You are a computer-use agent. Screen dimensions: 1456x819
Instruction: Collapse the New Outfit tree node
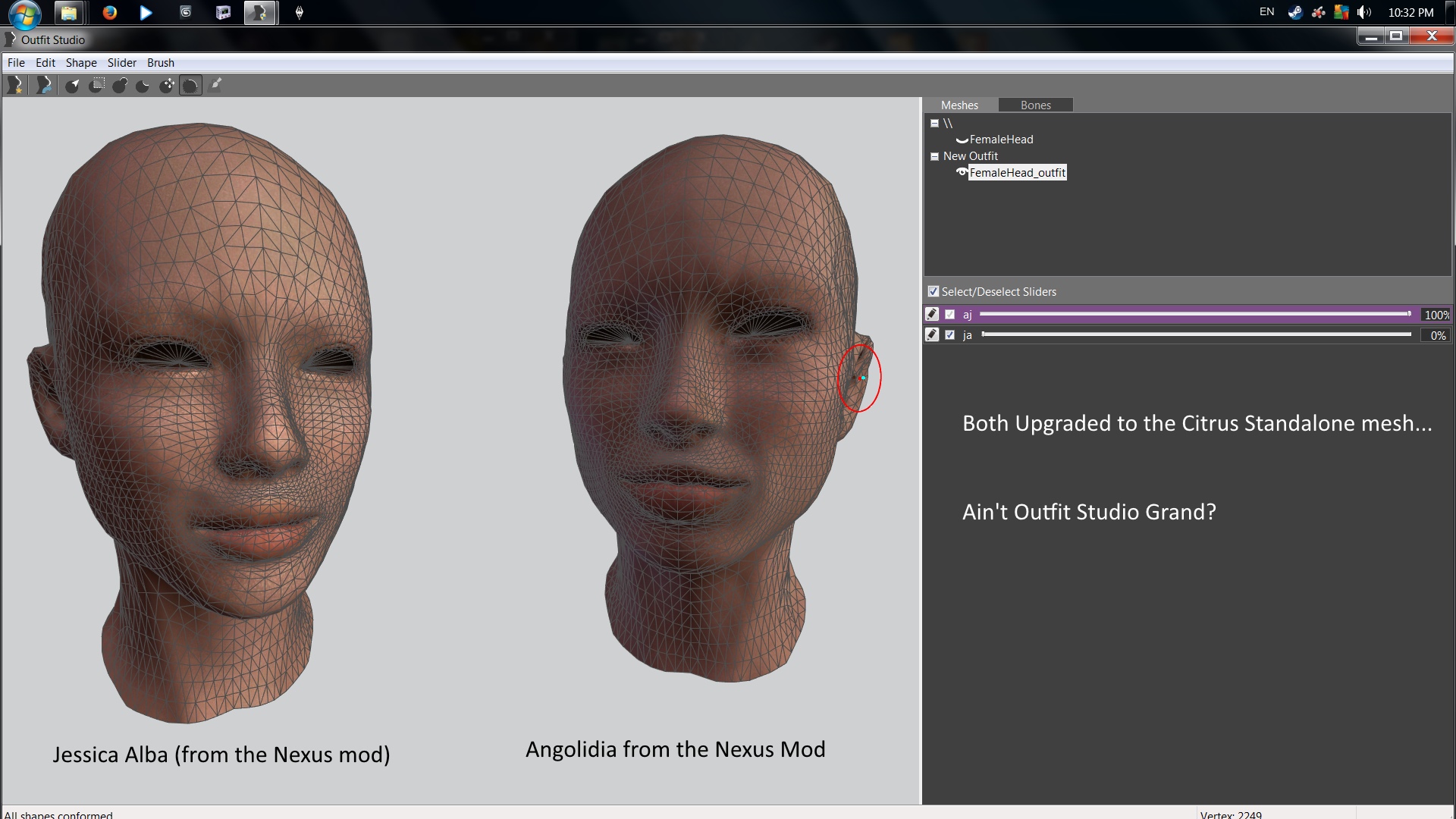[934, 156]
